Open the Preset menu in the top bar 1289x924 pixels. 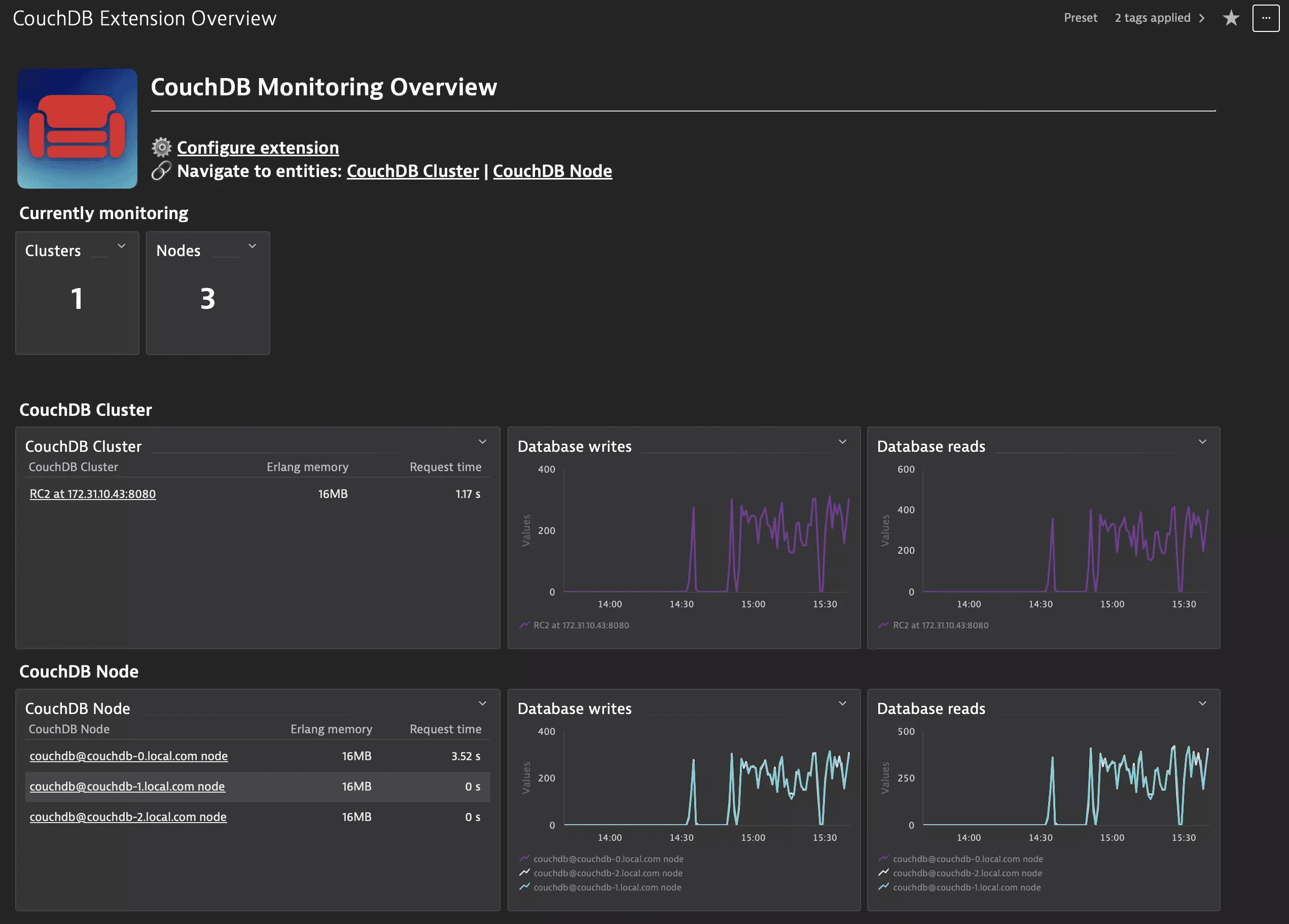[x=1080, y=18]
